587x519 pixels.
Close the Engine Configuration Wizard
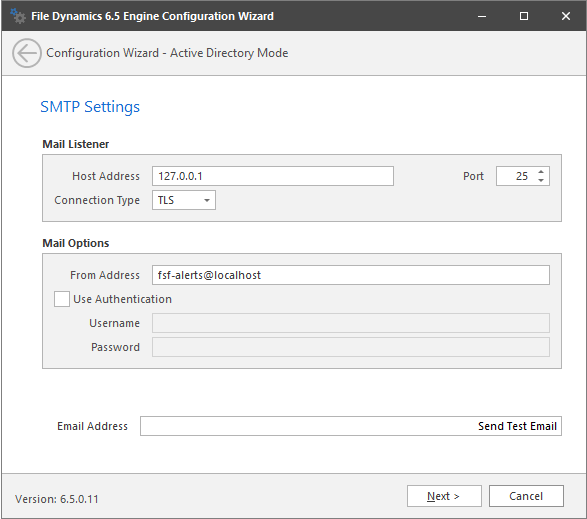point(566,16)
